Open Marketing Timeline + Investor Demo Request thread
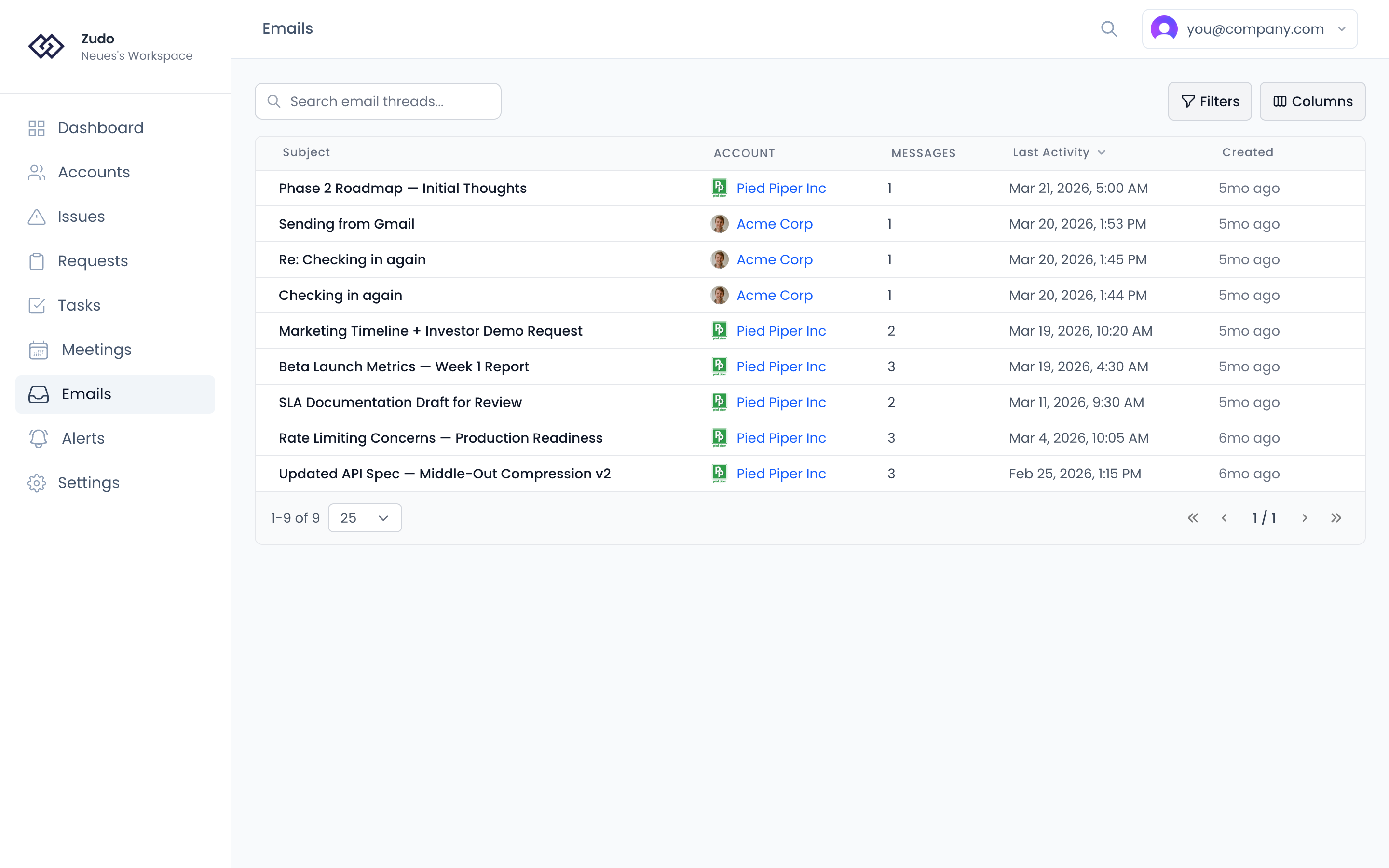Viewport: 1389px width, 868px height. [x=430, y=331]
